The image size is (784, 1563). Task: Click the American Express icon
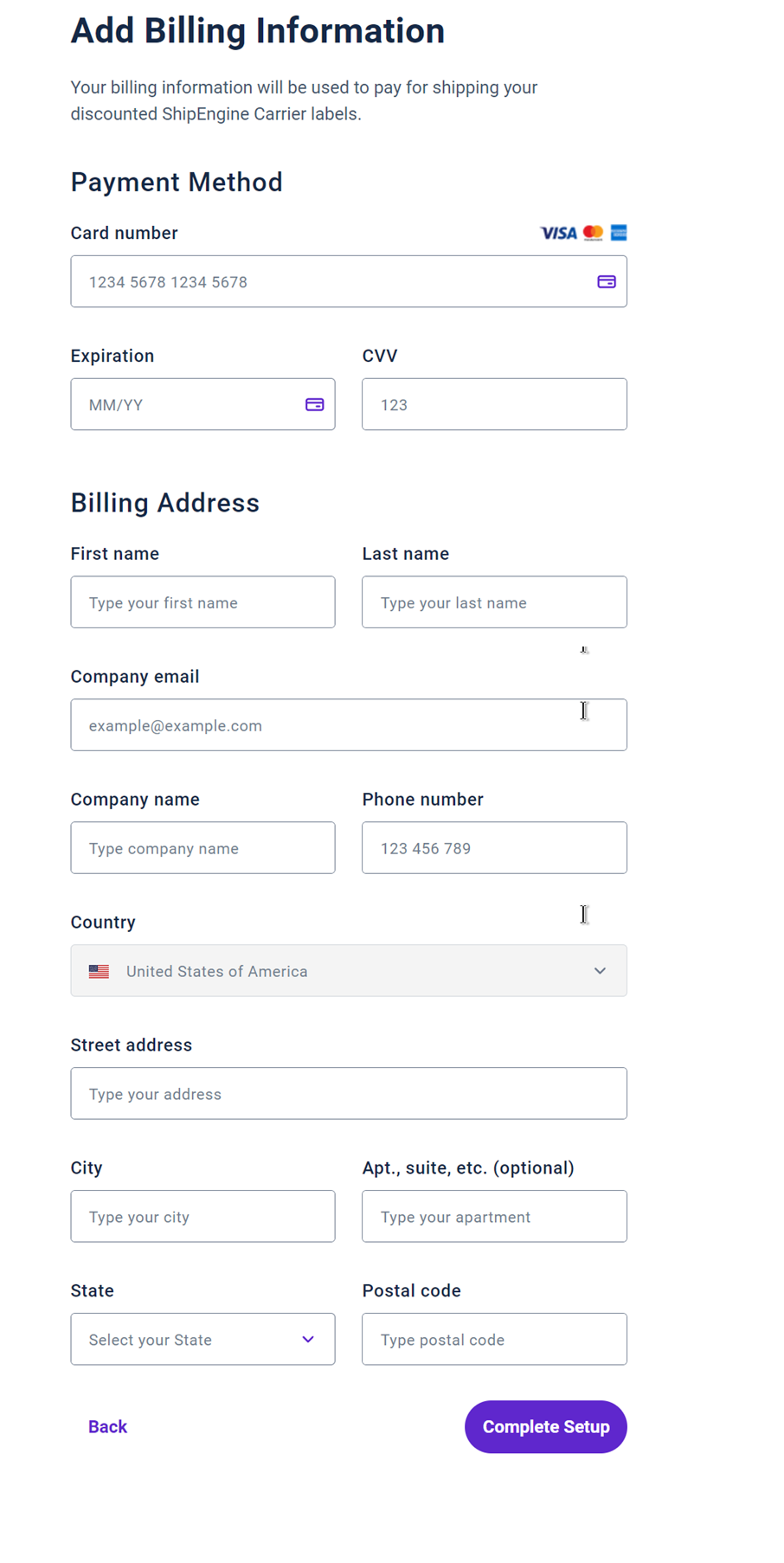click(617, 233)
